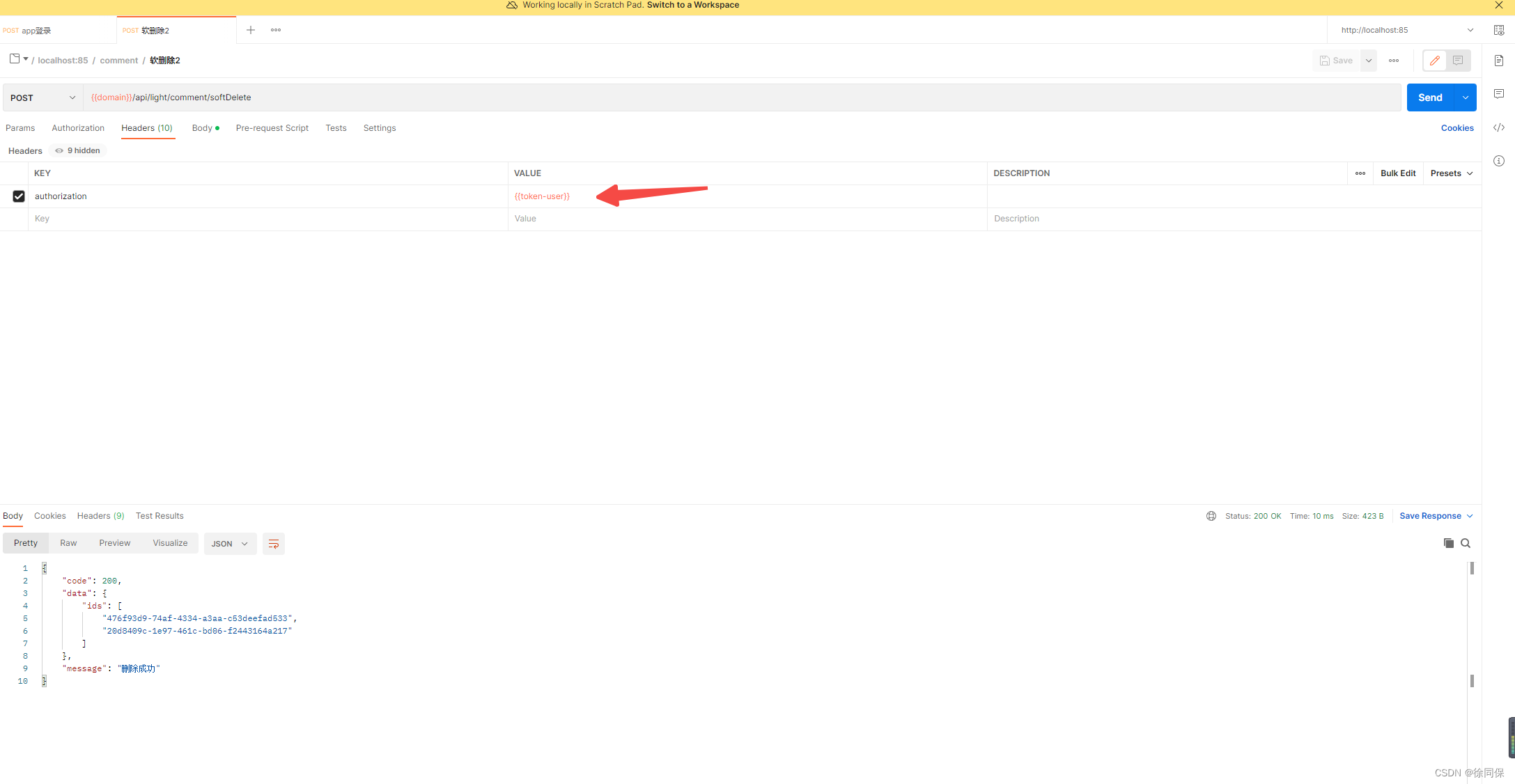Show the 9 hidden headers
Image resolution: width=1515 pixels, height=784 pixels.
point(77,150)
